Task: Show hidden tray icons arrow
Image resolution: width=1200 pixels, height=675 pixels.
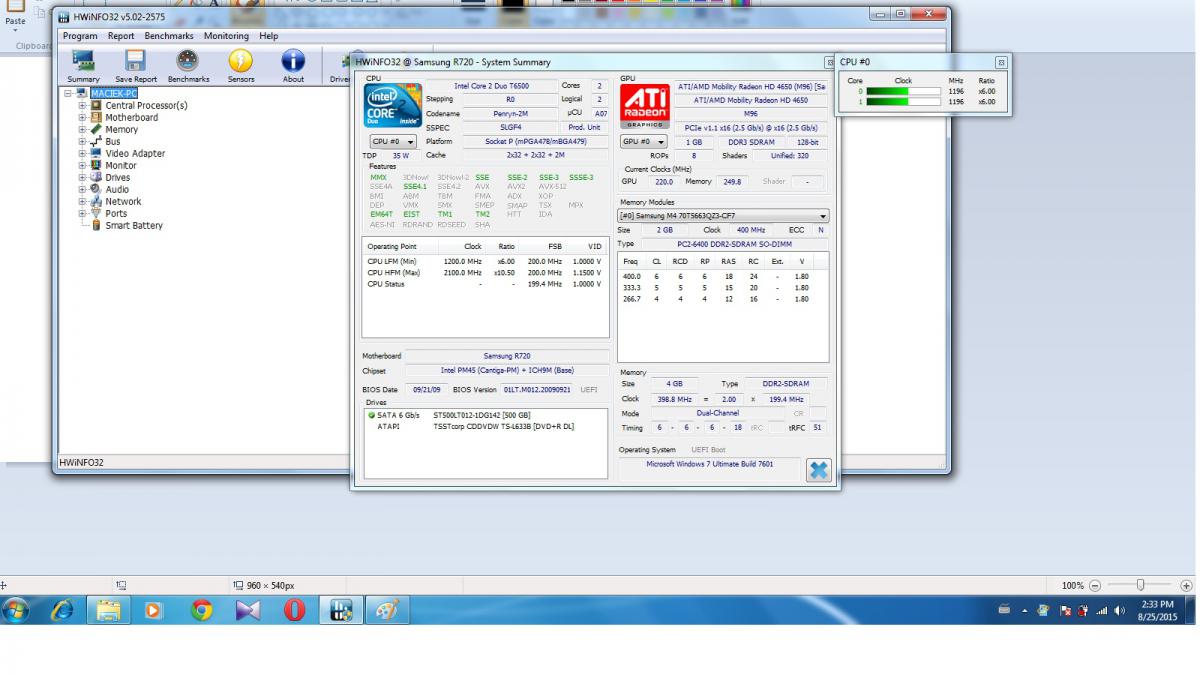Action: click(1024, 610)
